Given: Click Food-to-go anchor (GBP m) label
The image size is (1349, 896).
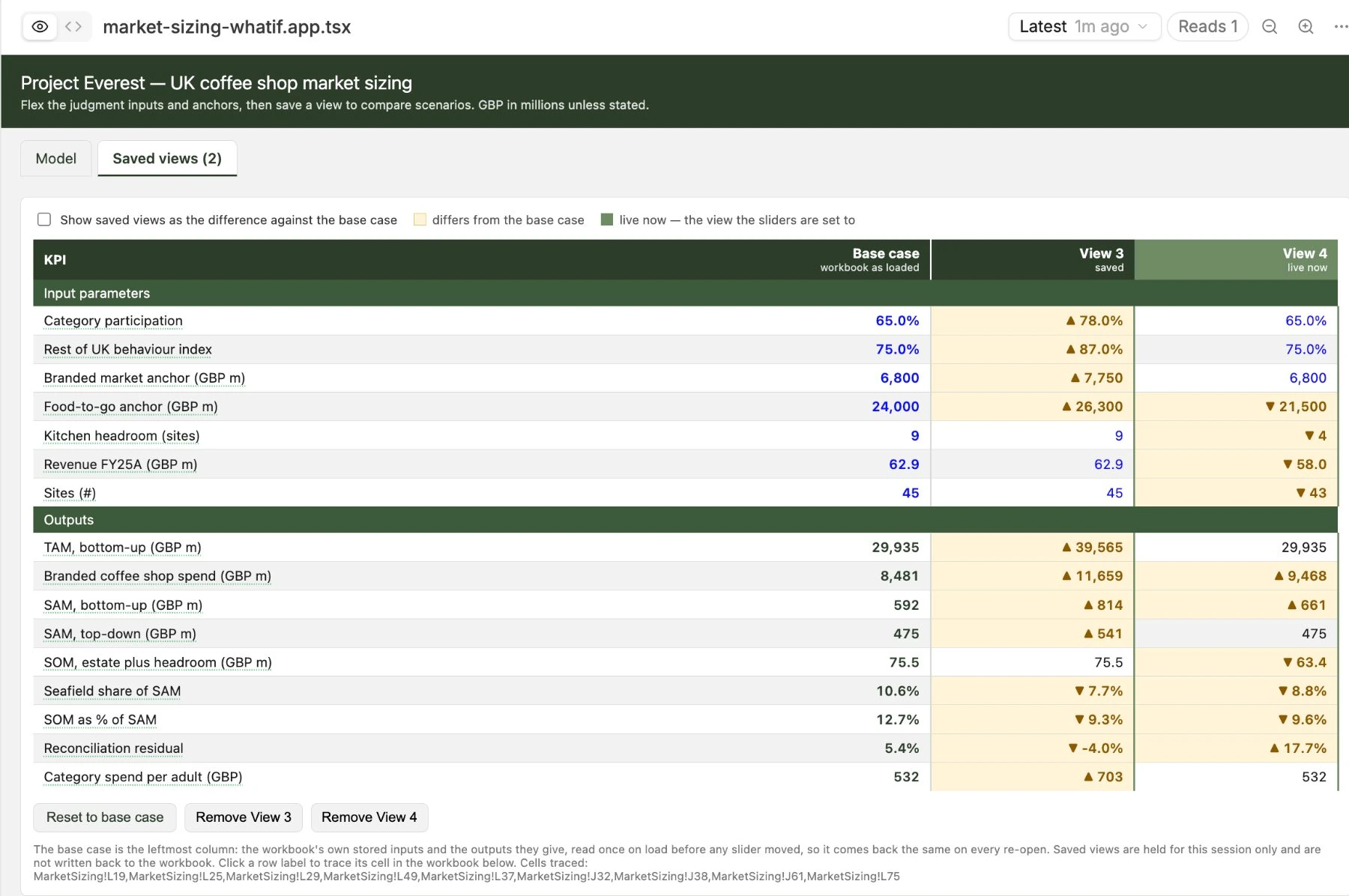Looking at the screenshot, I should click(130, 407).
